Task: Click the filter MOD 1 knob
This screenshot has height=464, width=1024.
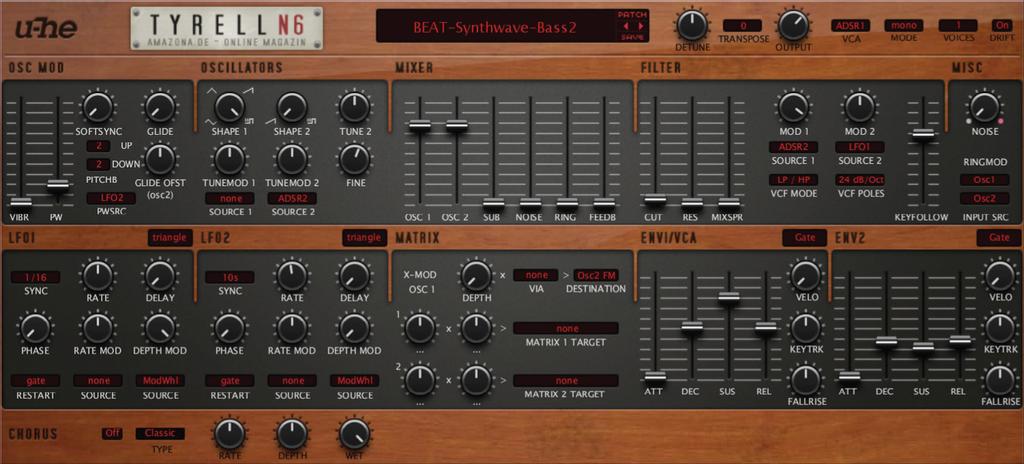Action: [793, 107]
